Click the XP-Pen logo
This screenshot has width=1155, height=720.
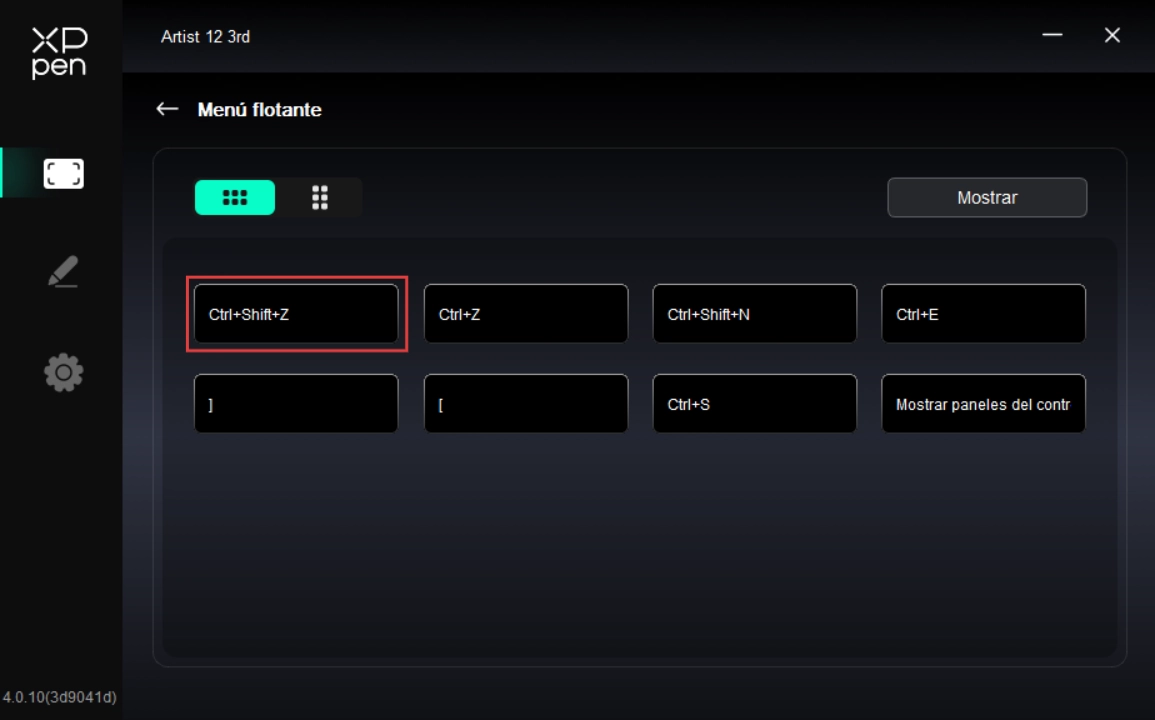click(59, 52)
